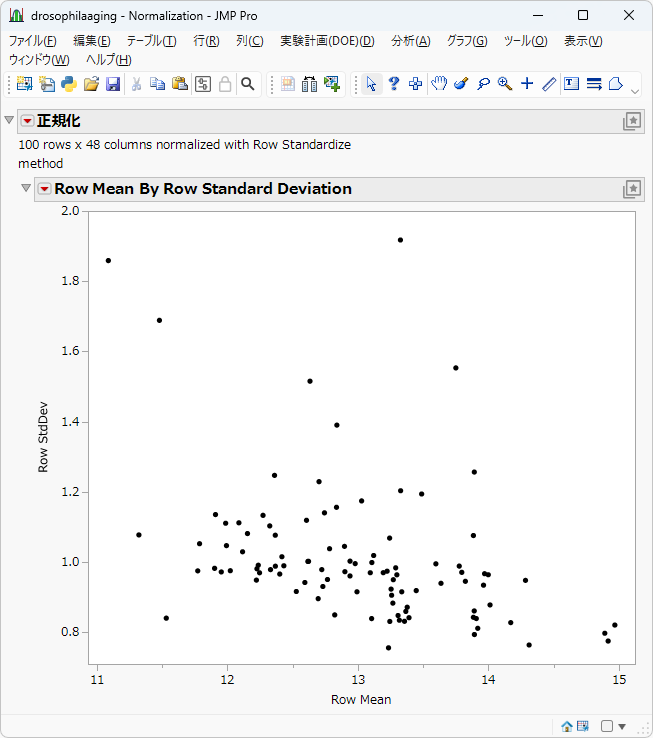Screen dimensions: 653x738
Task: Minimize the JMP Normalization window
Action: pos(538,16)
